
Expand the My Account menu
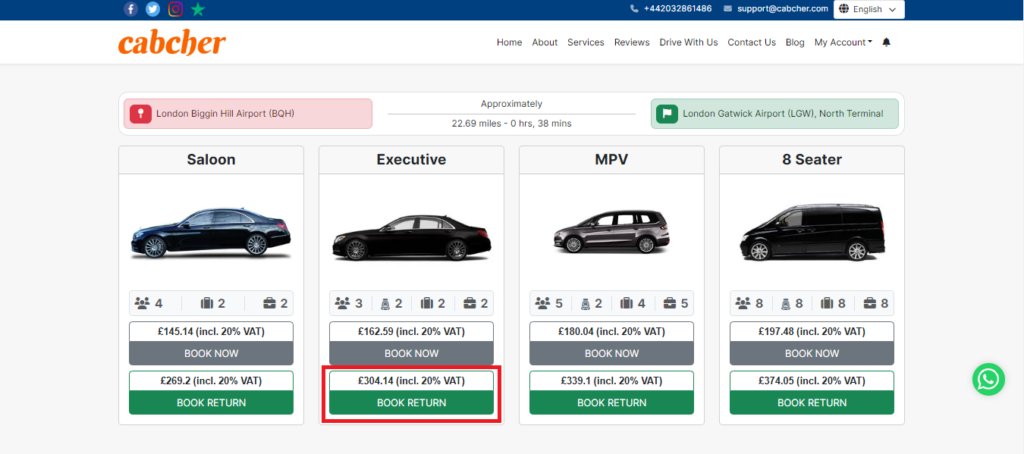point(843,42)
